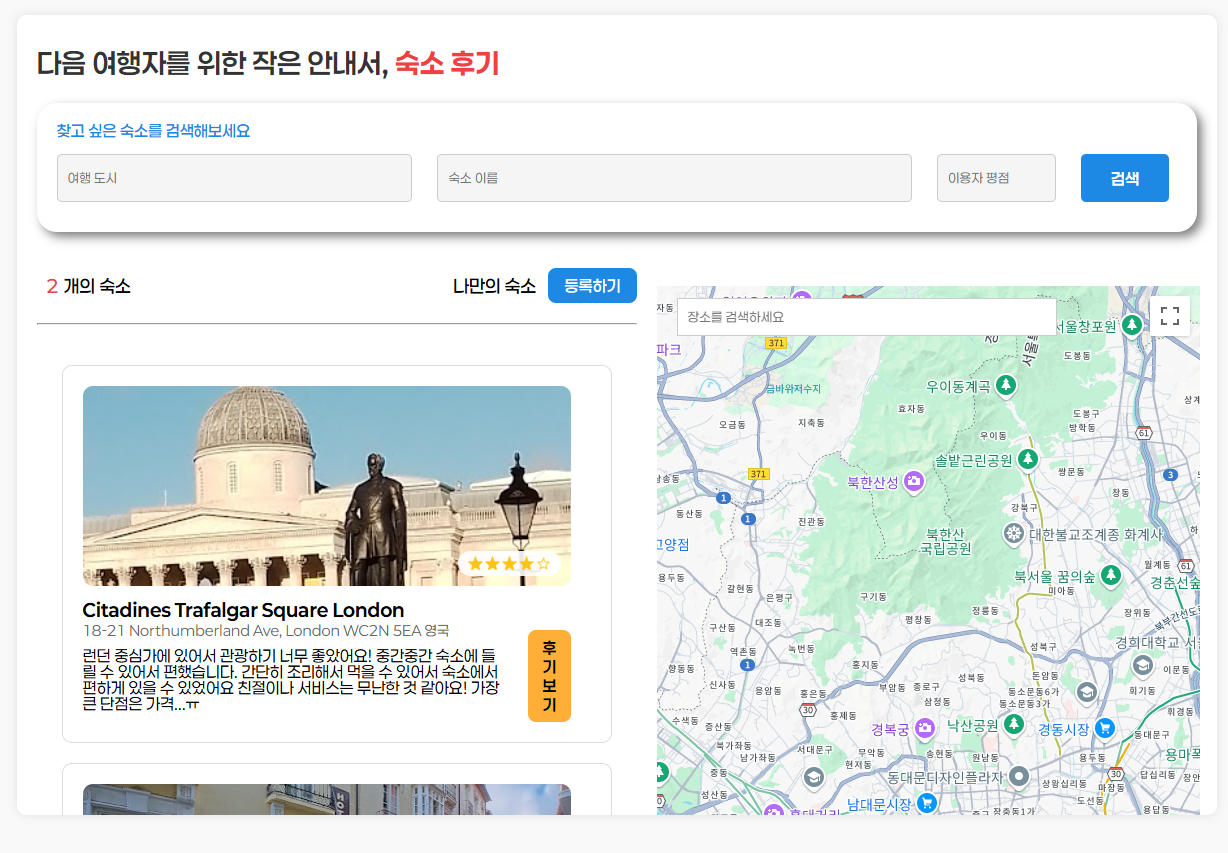Screen dimensions: 1228x853
Task: Open reviews with the 후기보기 button
Action: 549,676
